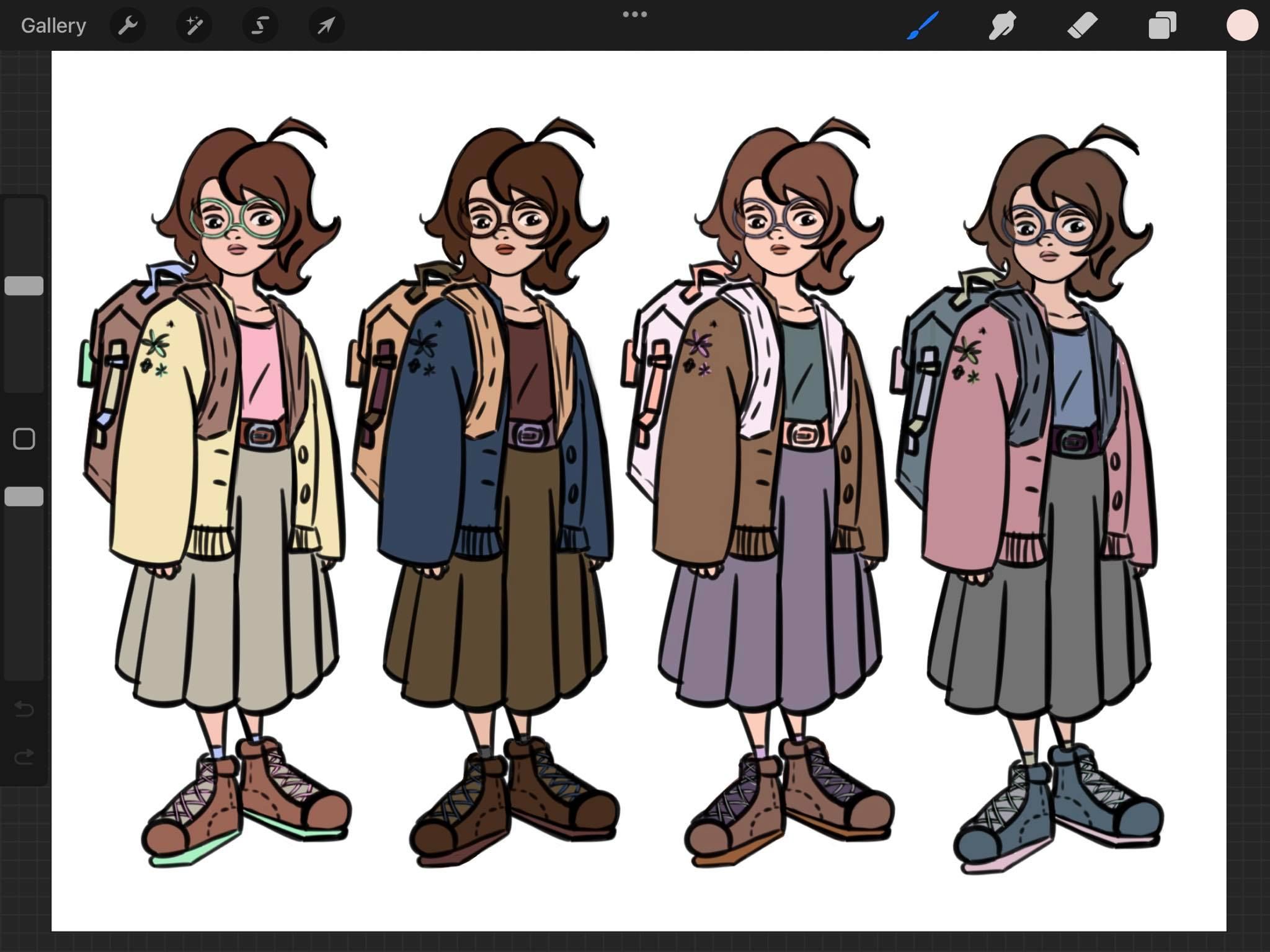Tap the Undo arrow
Image resolution: width=1270 pixels, height=952 pixels.
point(24,708)
